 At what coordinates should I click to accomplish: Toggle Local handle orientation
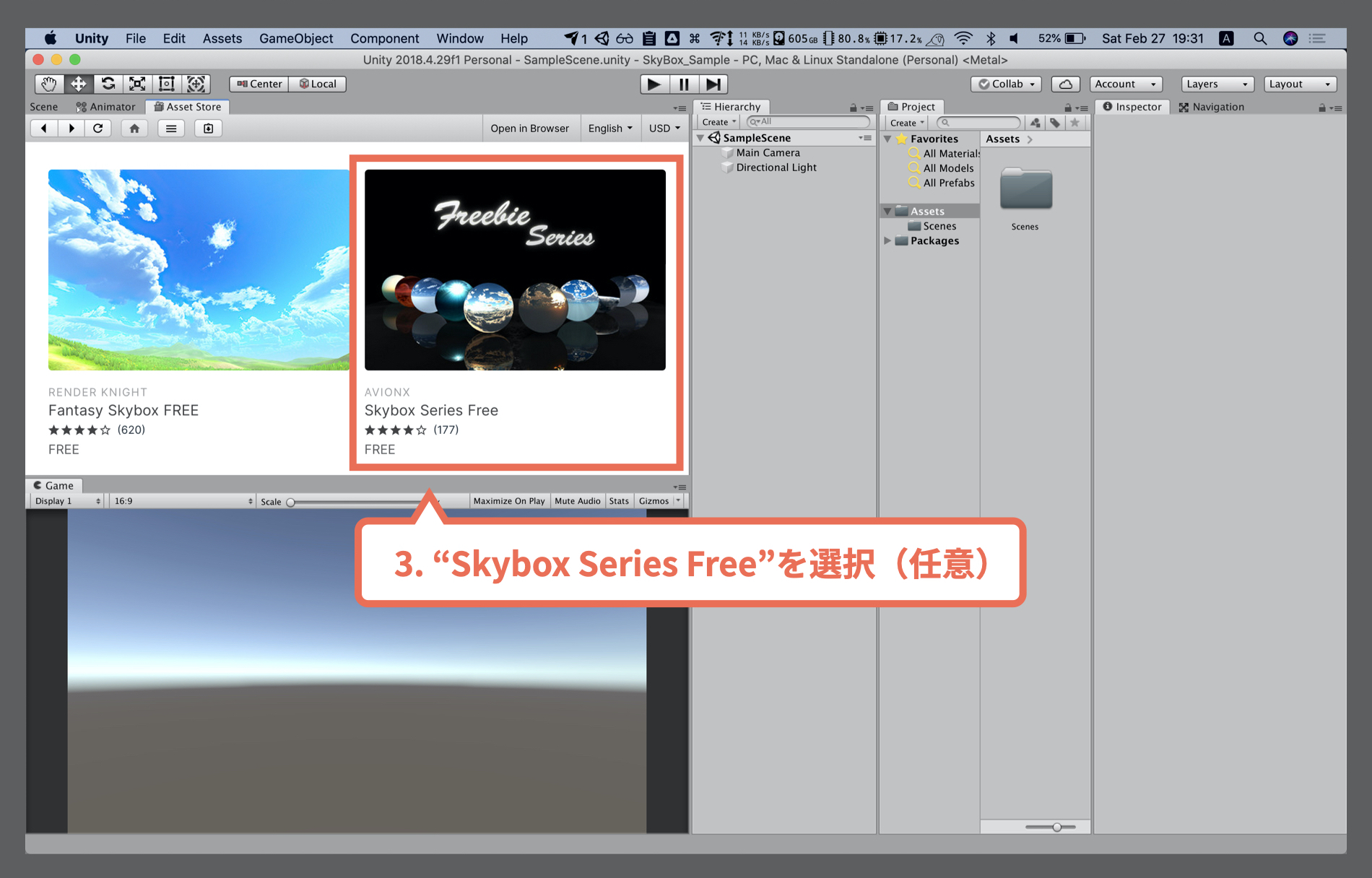pyautogui.click(x=318, y=84)
